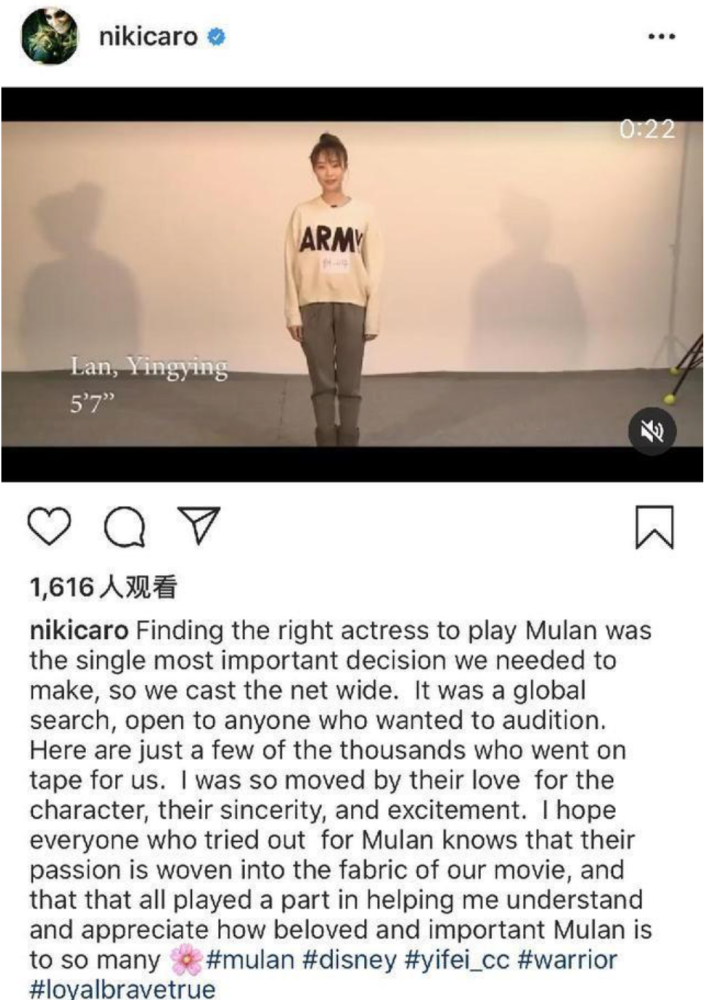This screenshot has width=706, height=1000.
Task: View the 1,616 viewers count
Action: tap(103, 587)
